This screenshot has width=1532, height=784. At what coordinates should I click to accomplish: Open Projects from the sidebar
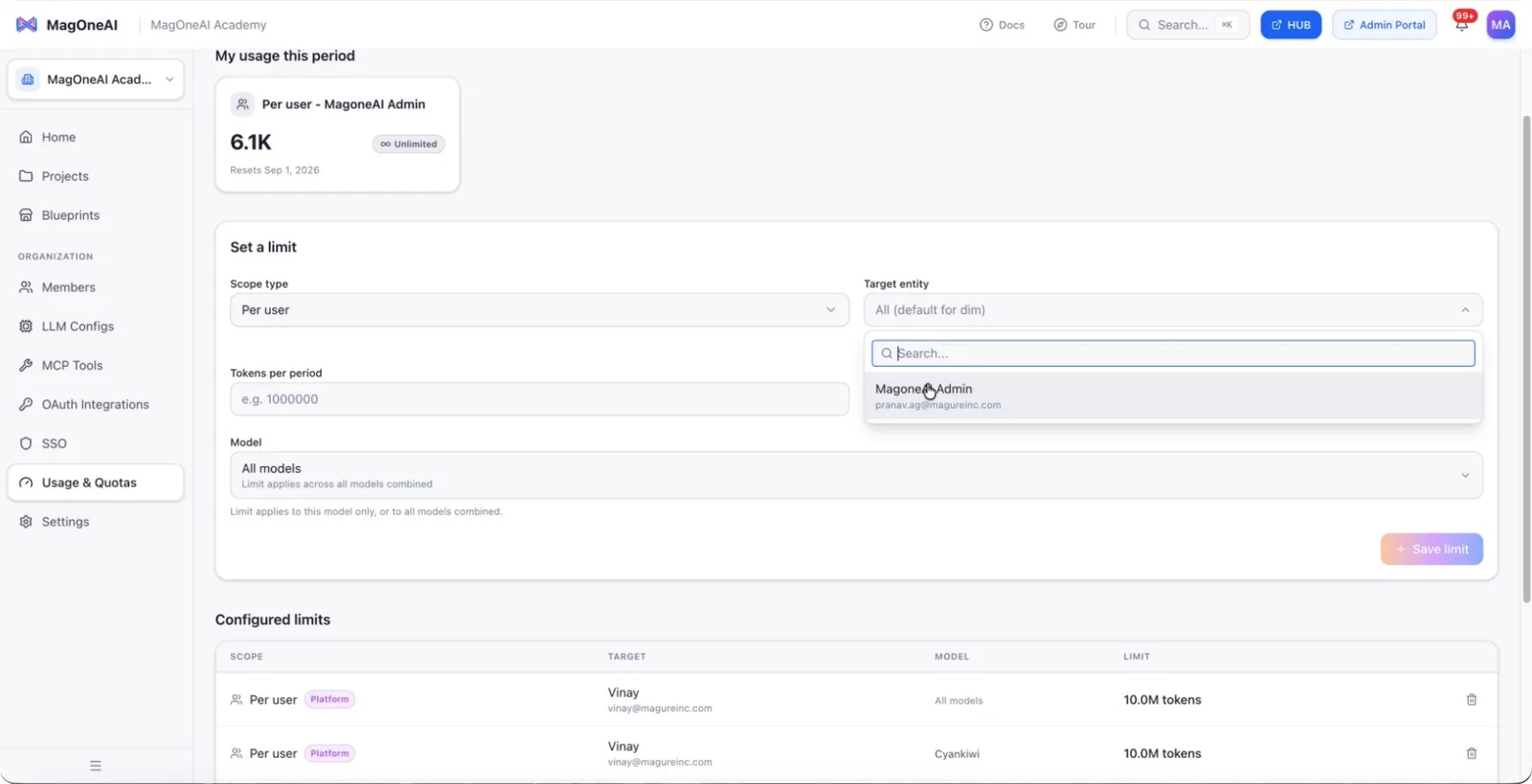pyautogui.click(x=96, y=176)
